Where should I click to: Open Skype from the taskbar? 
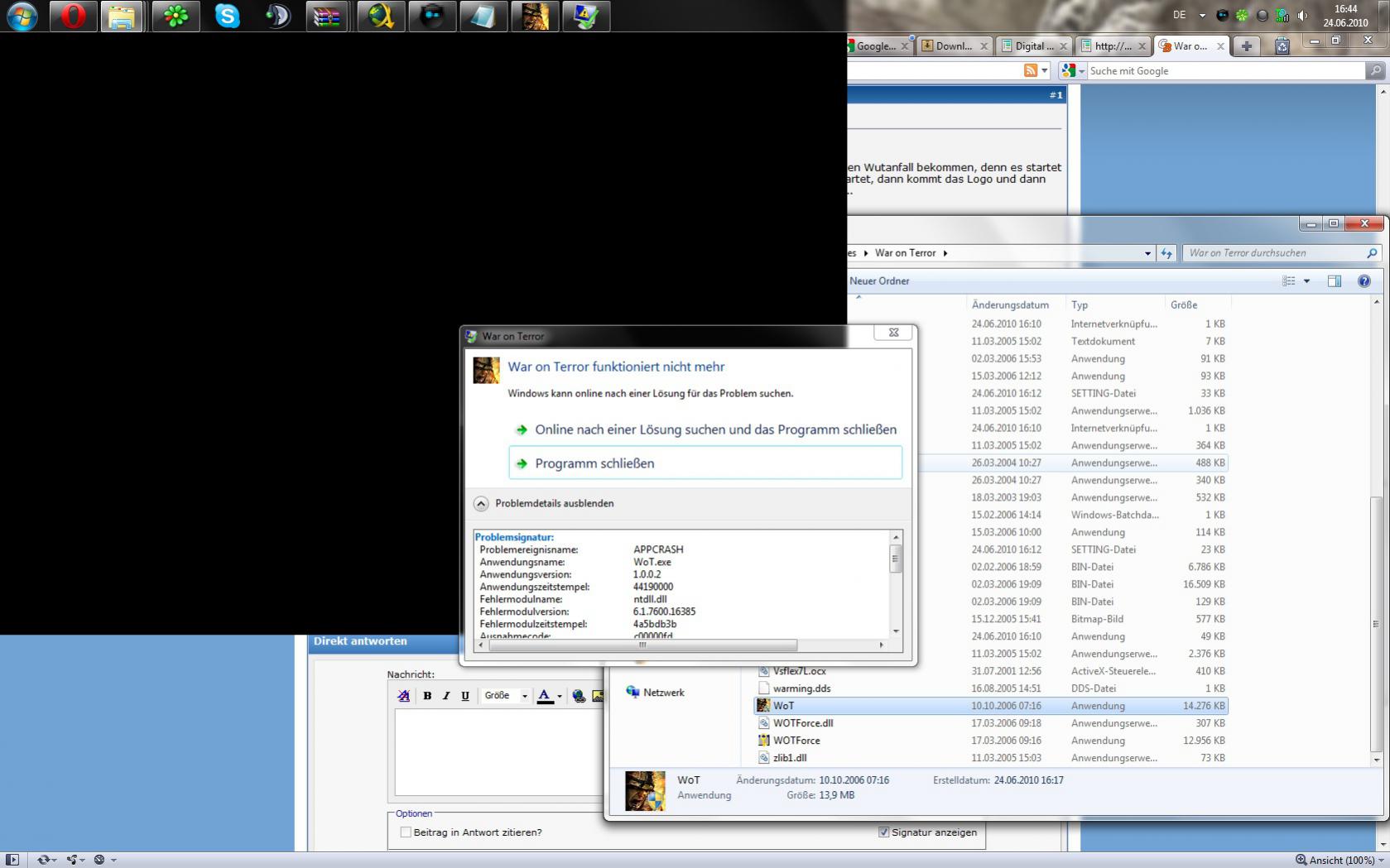227,16
